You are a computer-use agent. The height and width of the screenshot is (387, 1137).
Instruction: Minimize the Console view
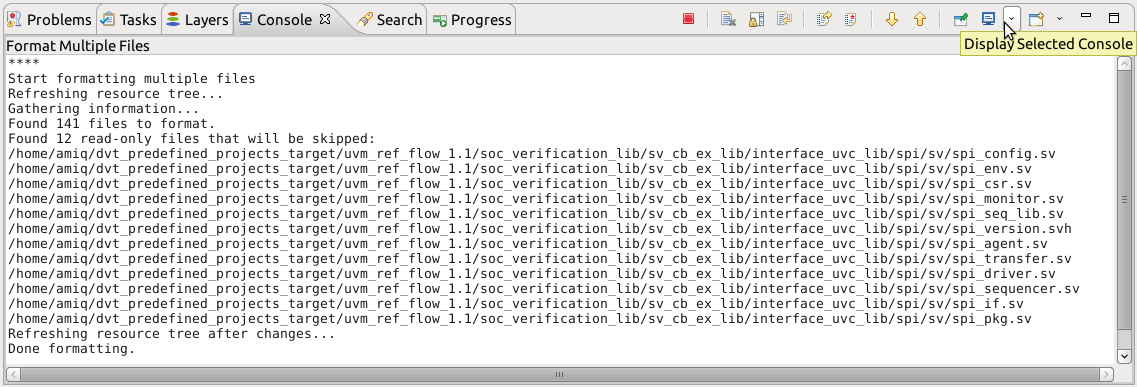click(1086, 16)
